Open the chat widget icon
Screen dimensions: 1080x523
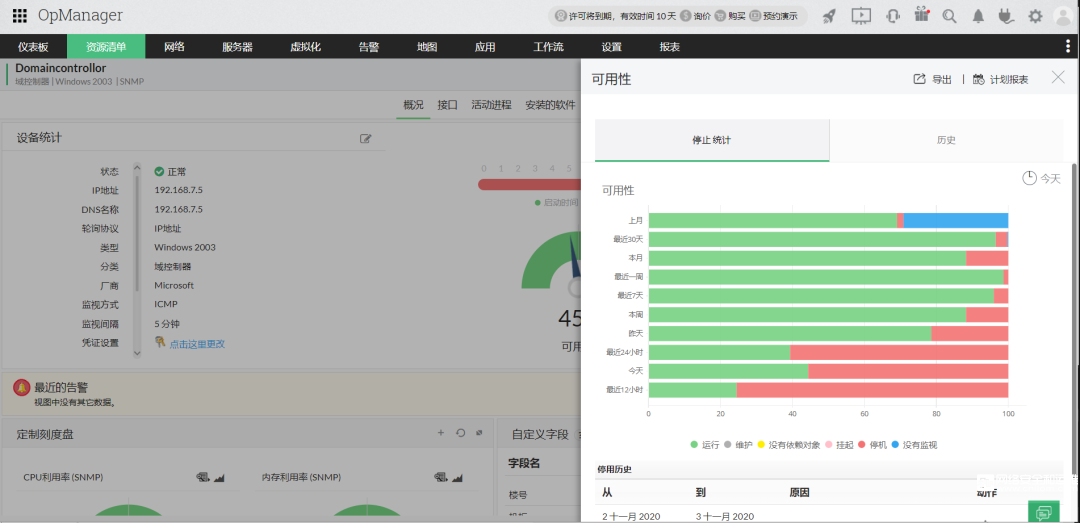pyautogui.click(x=1044, y=512)
